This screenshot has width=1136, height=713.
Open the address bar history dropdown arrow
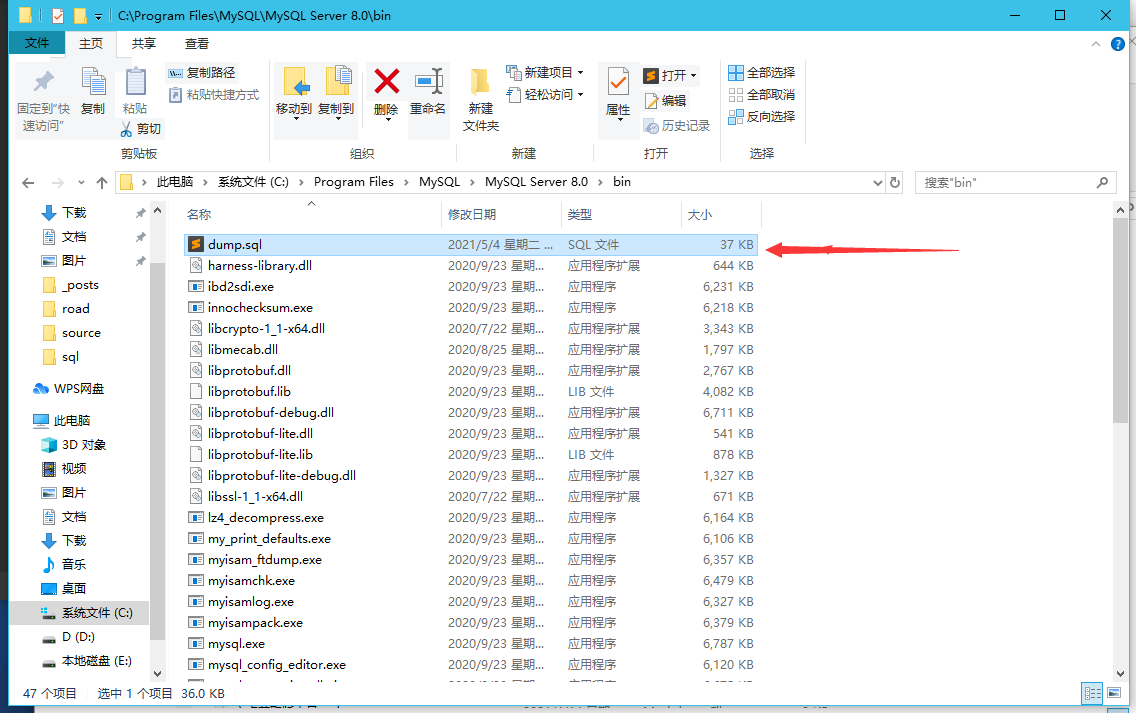pos(878,183)
